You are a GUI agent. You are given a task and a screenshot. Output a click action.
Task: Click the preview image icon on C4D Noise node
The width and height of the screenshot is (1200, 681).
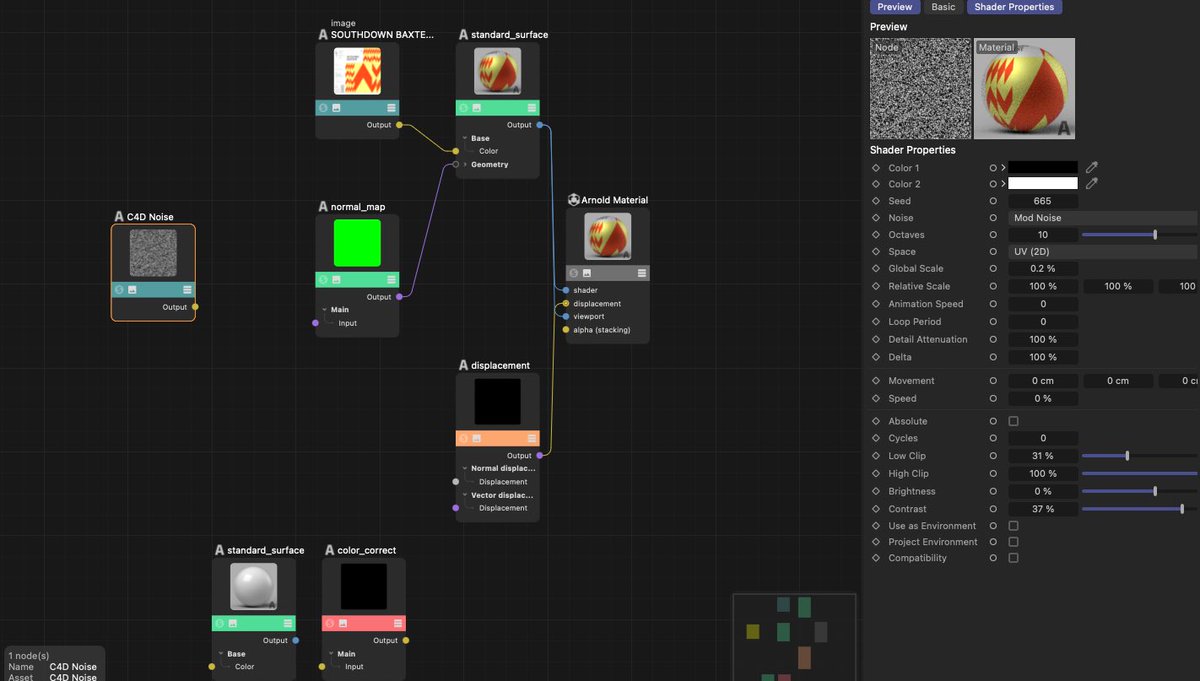pos(132,290)
